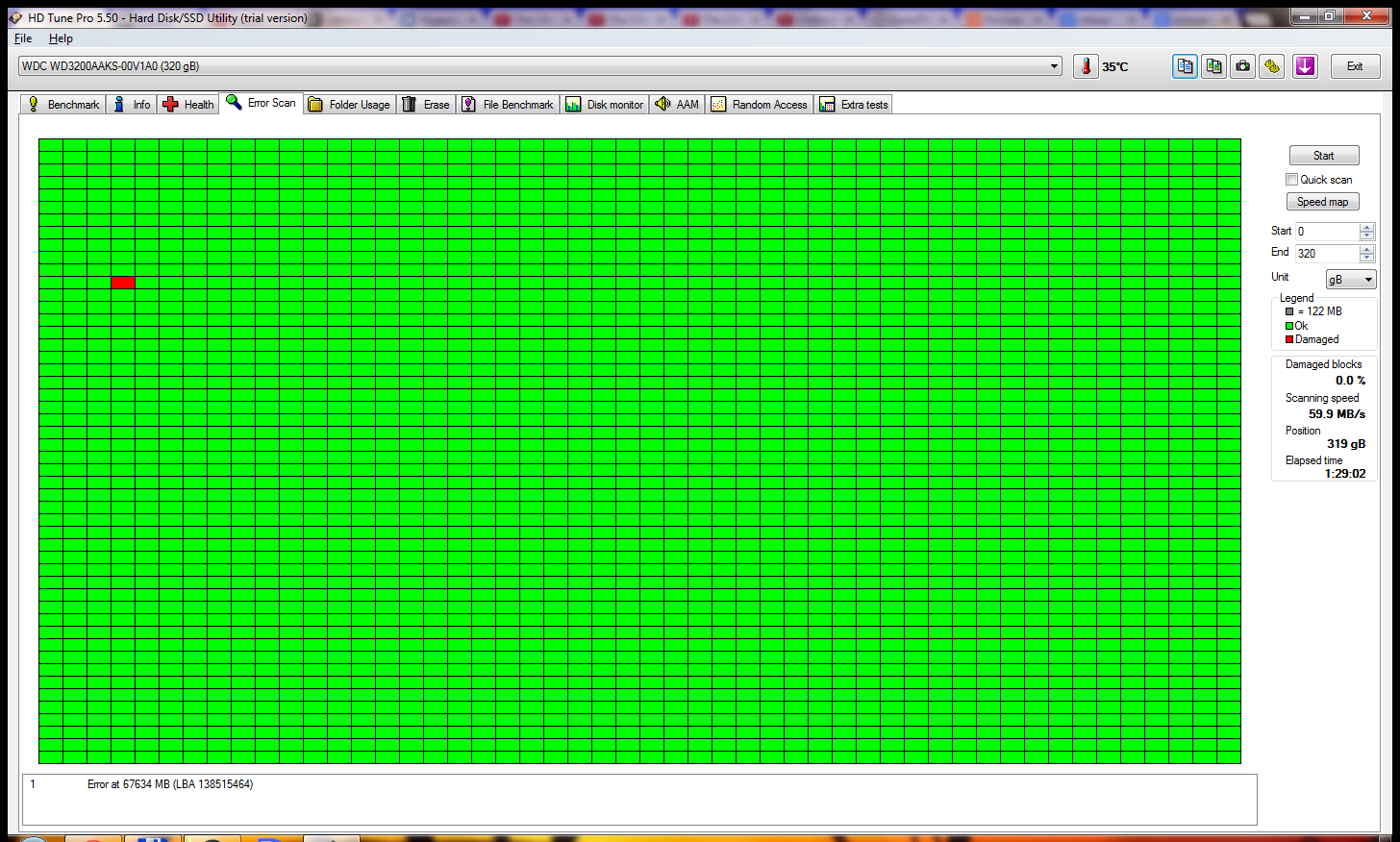Click the thermometer temperature icon
Image resolution: width=1400 pixels, height=842 pixels.
coord(1086,66)
